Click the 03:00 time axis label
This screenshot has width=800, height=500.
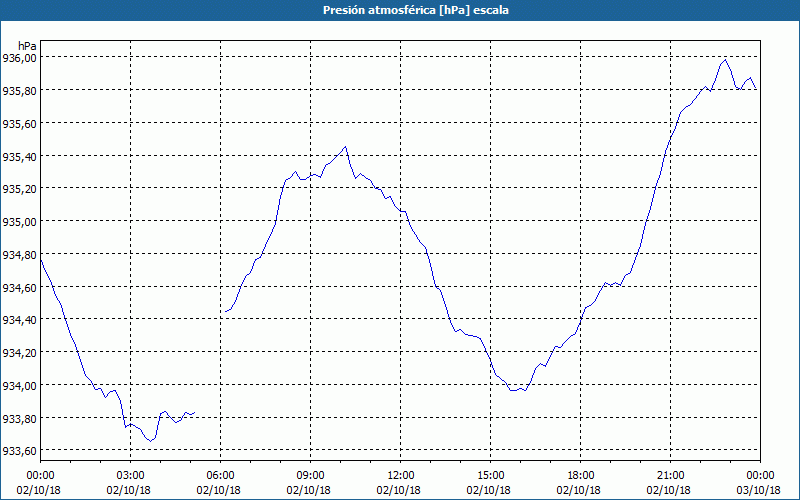tap(130, 476)
